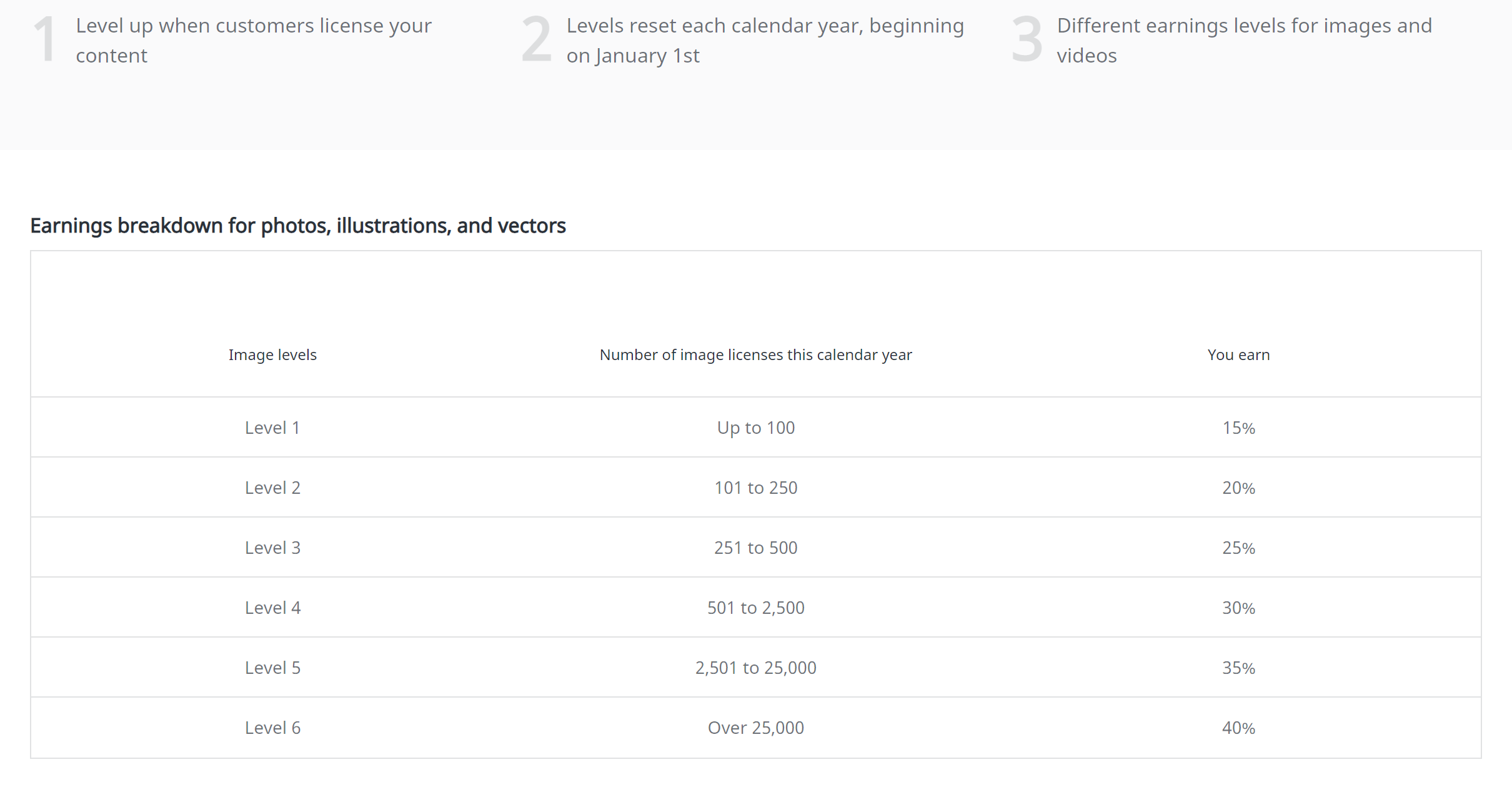Click 'Number of image licenses' column header
This screenshot has height=812, width=1512.
(755, 355)
